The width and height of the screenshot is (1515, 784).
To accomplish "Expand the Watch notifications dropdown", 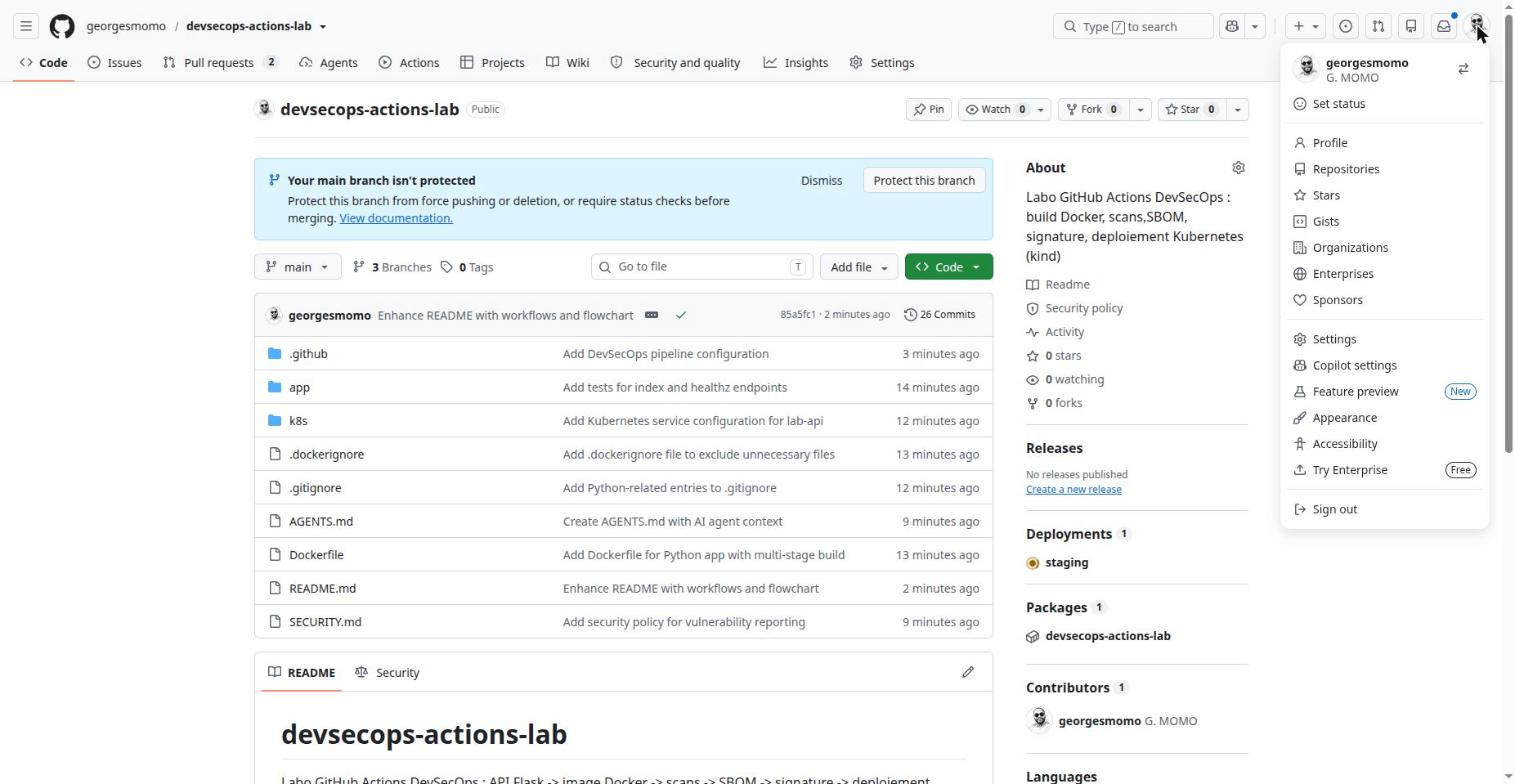I will 1004,109.
